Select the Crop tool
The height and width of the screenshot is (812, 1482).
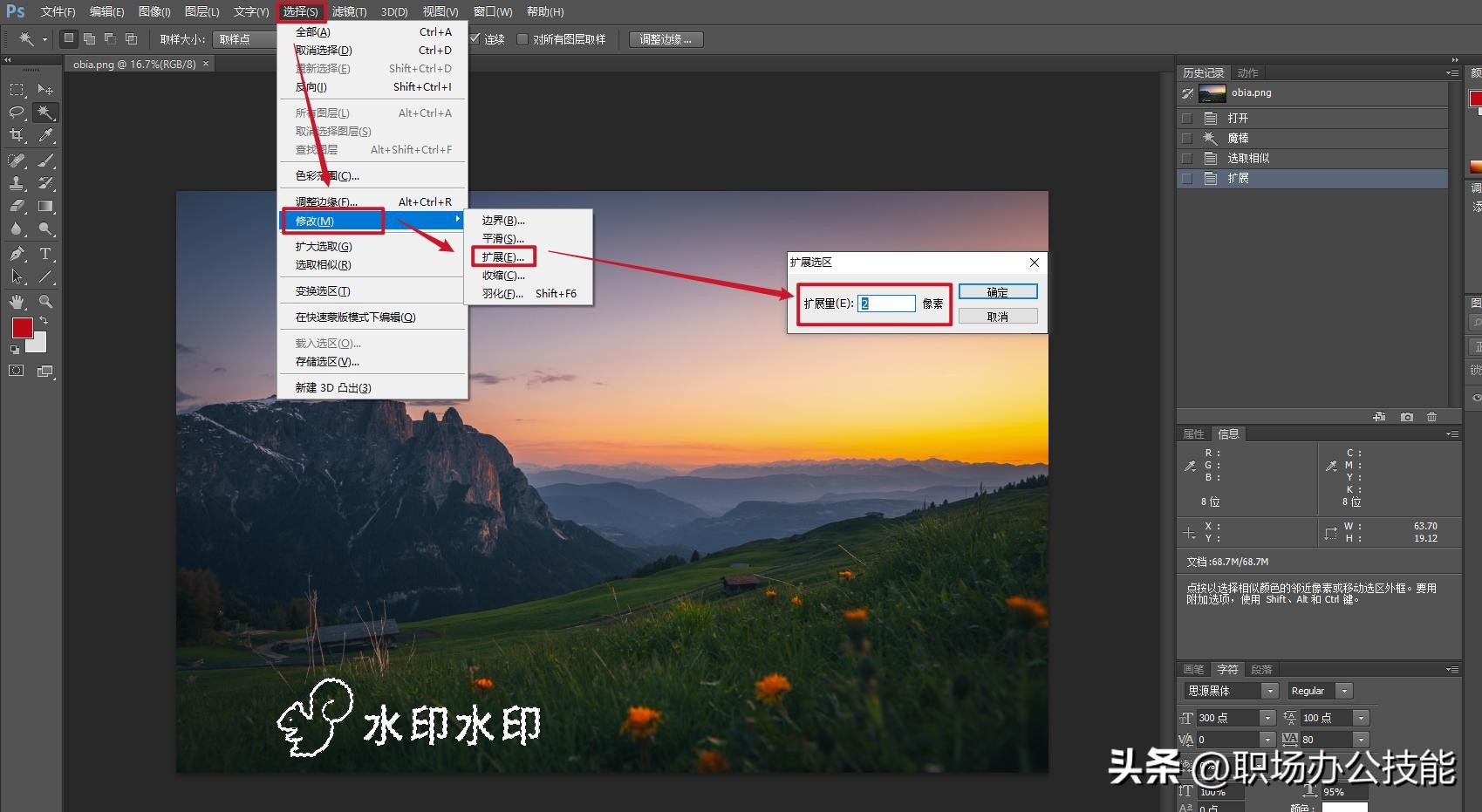pyautogui.click(x=17, y=135)
